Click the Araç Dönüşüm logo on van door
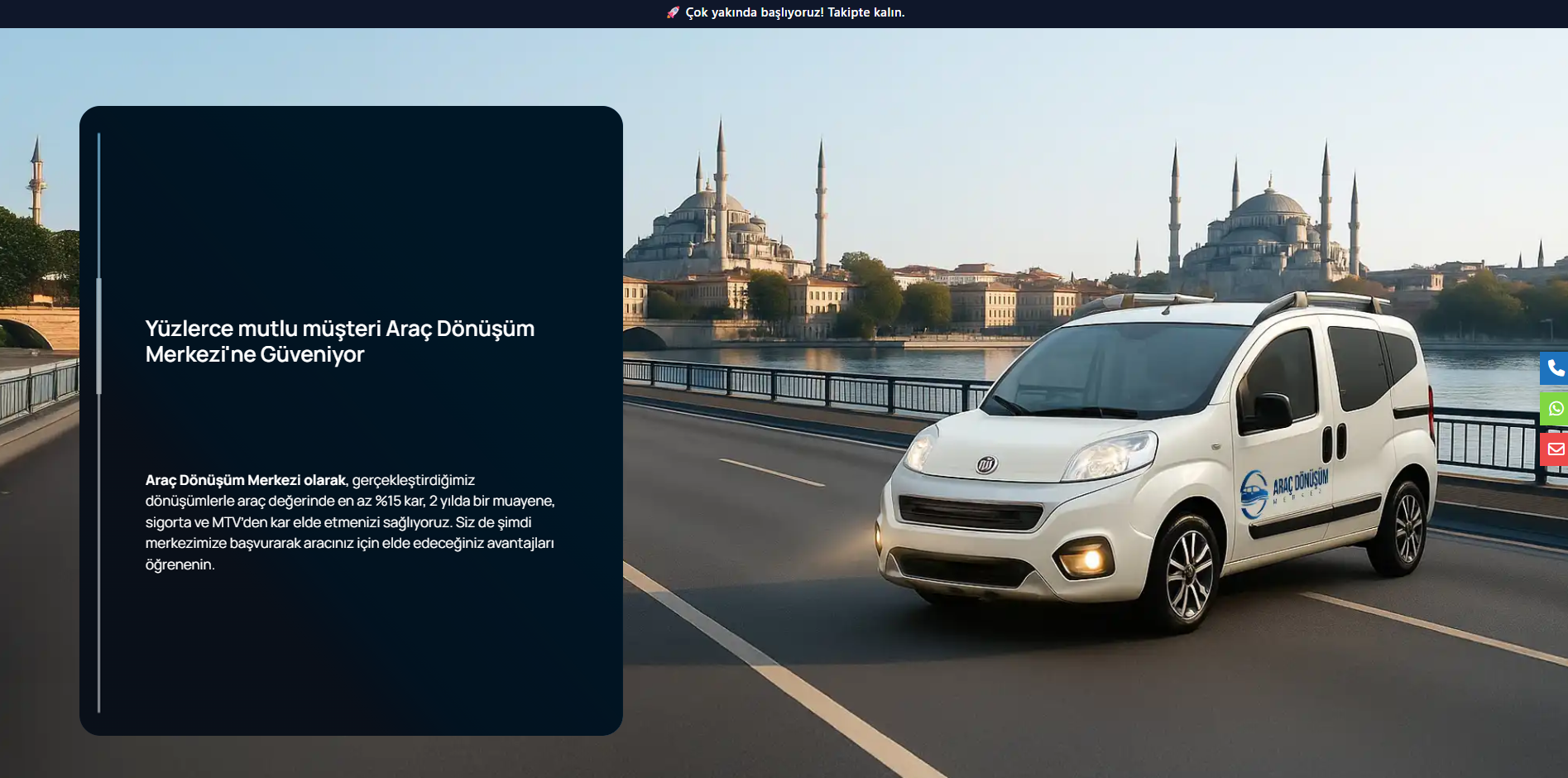The image size is (1568, 778). (1283, 489)
